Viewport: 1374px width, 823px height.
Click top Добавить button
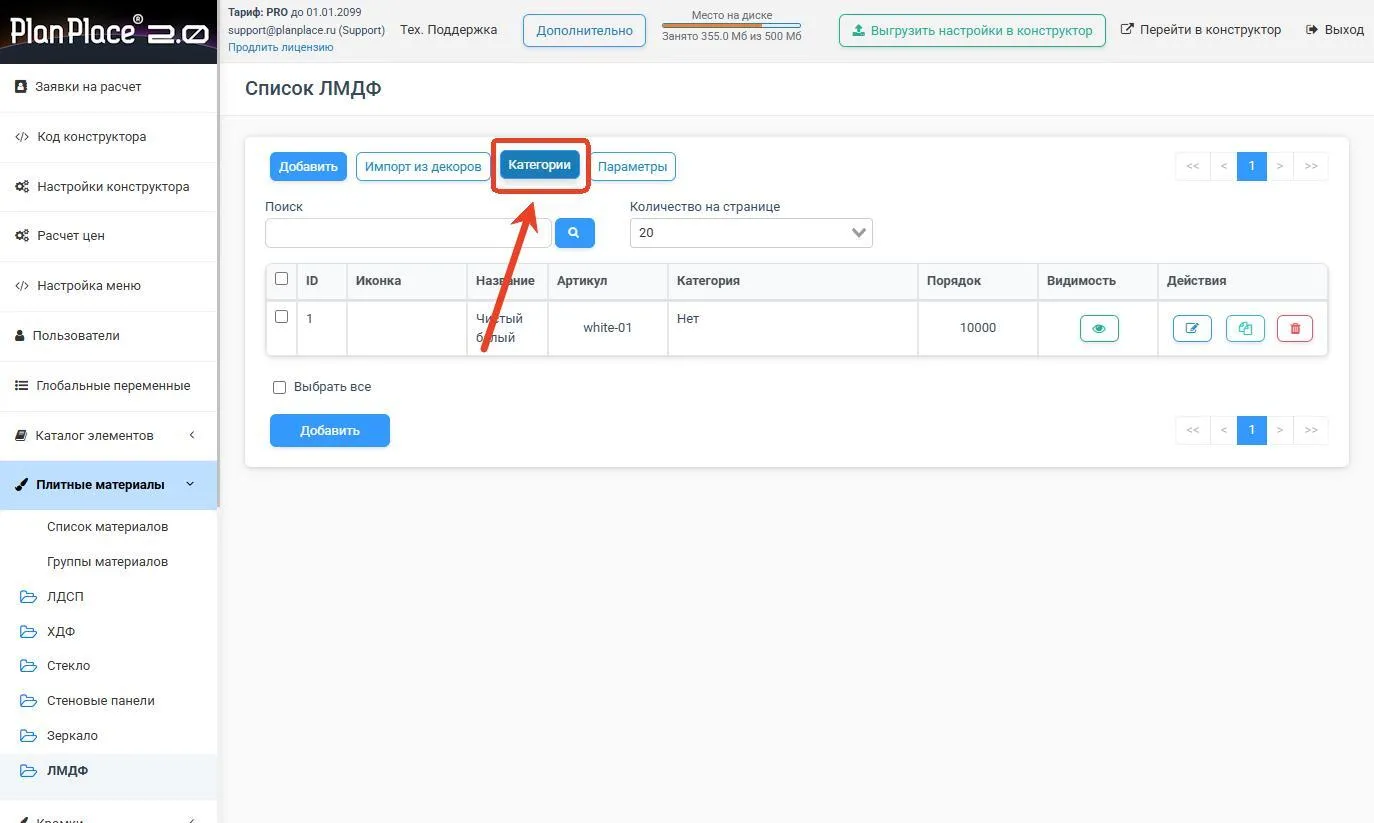pos(308,167)
